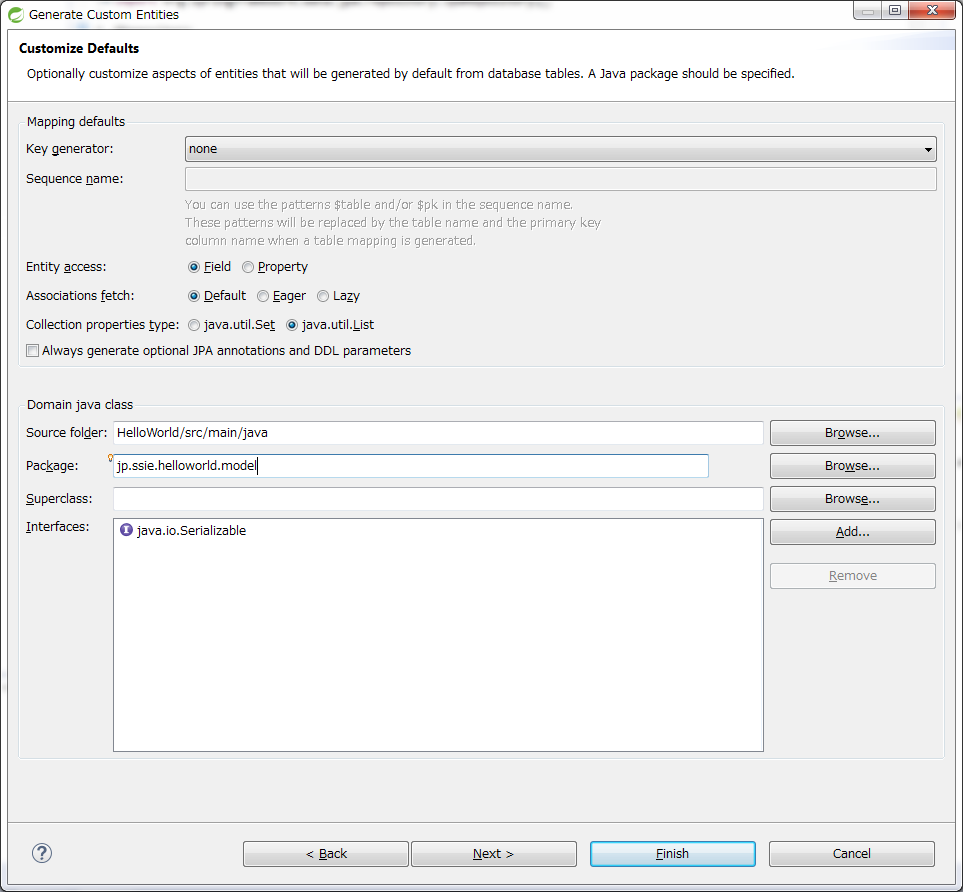Select the java.io.Serializable interface entry
This screenshot has height=892, width=963.
click(190, 531)
